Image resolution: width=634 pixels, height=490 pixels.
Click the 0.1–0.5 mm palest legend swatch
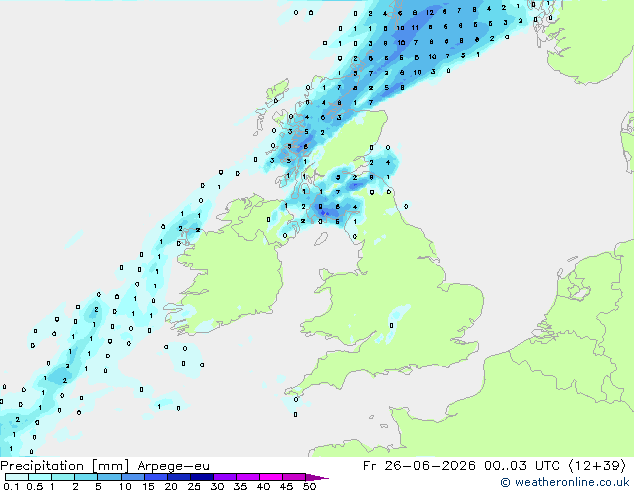tap(17, 477)
